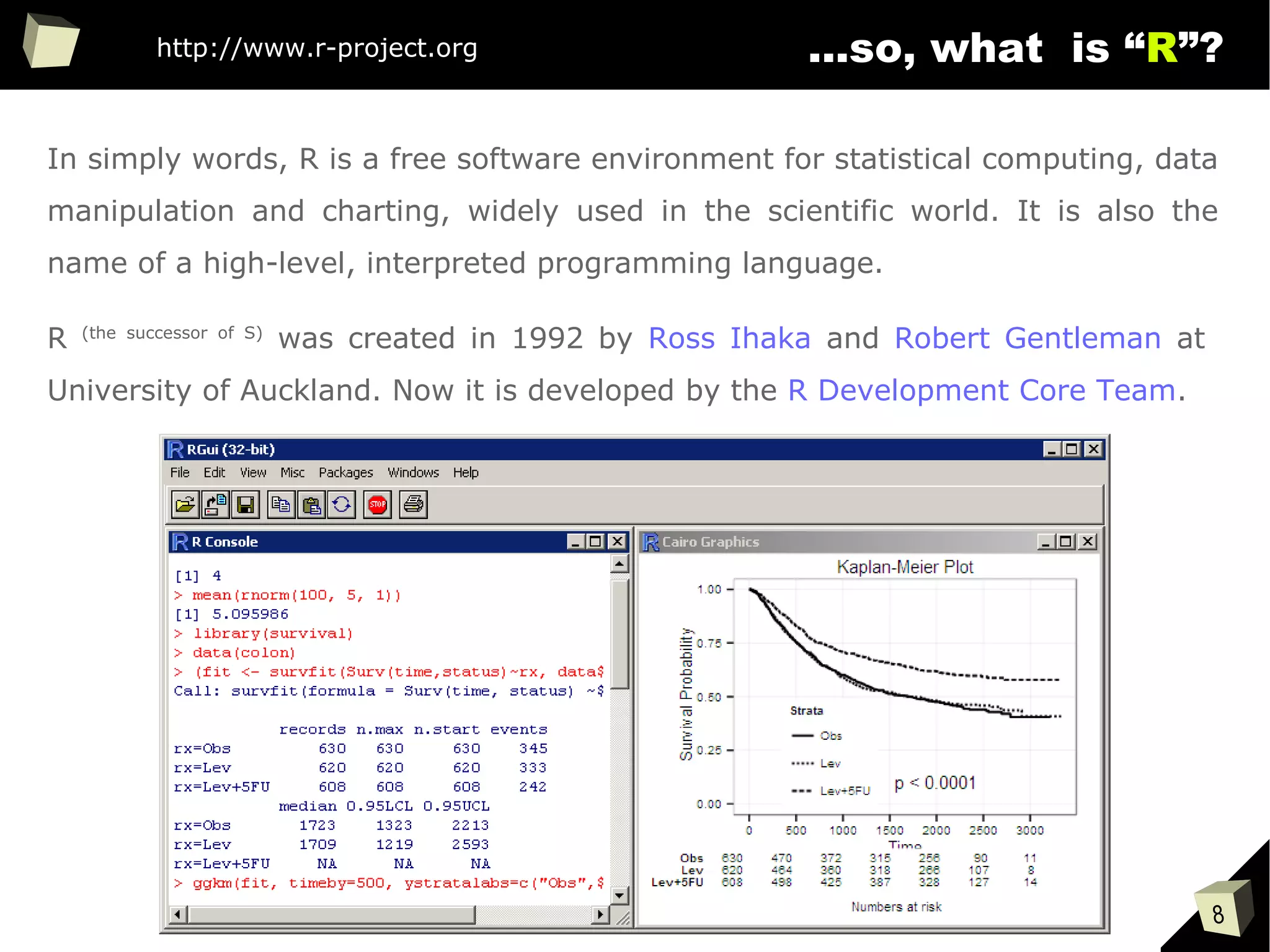Image resolution: width=1270 pixels, height=952 pixels.
Task: Open the Windows menu
Action: pyautogui.click(x=413, y=473)
